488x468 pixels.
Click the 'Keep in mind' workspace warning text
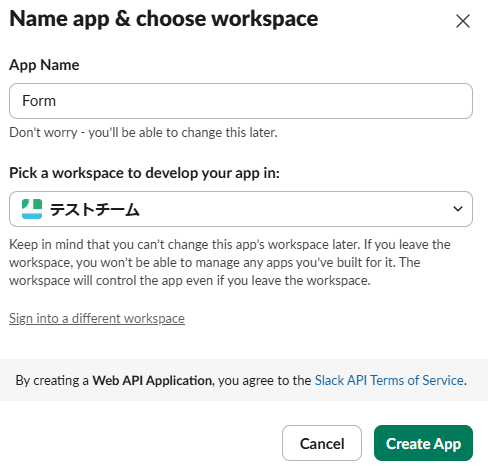(230, 262)
